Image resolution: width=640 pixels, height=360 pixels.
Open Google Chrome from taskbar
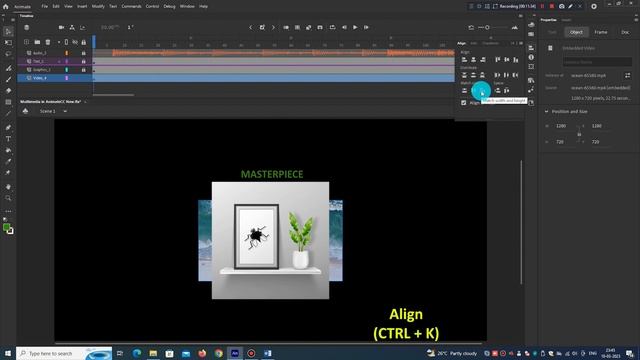point(218,353)
